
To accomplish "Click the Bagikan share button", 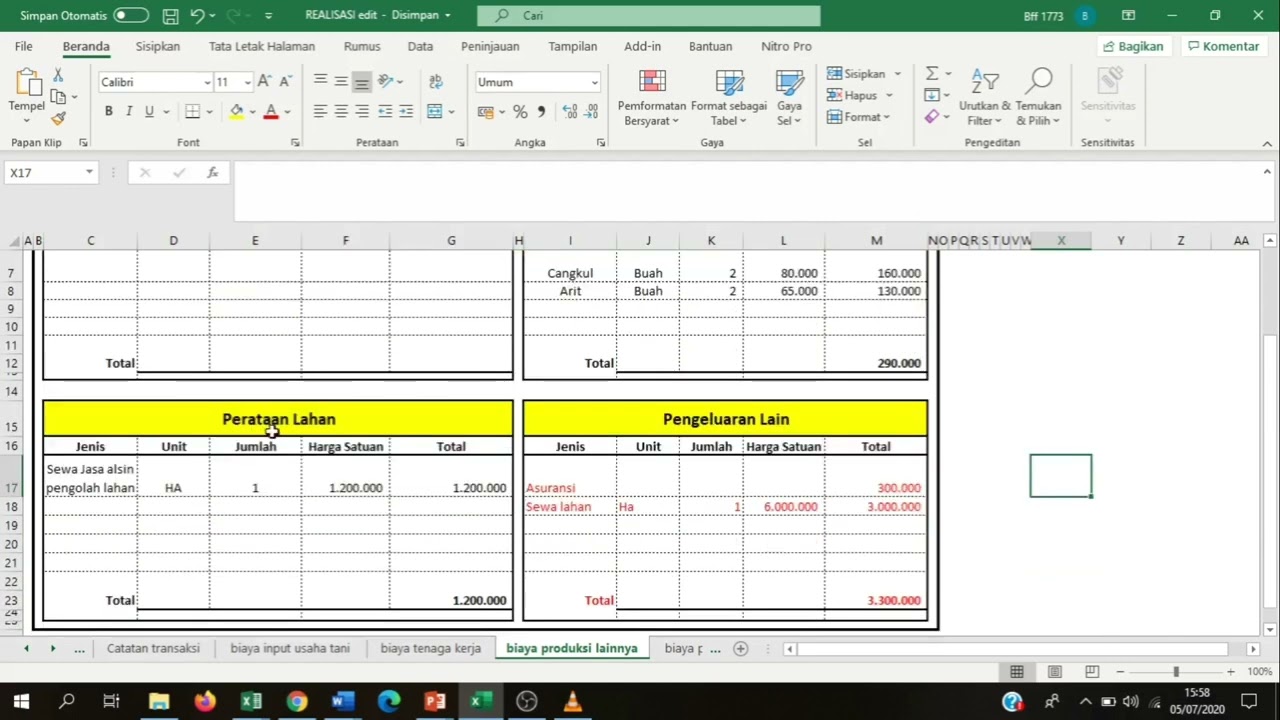I will click(1133, 46).
